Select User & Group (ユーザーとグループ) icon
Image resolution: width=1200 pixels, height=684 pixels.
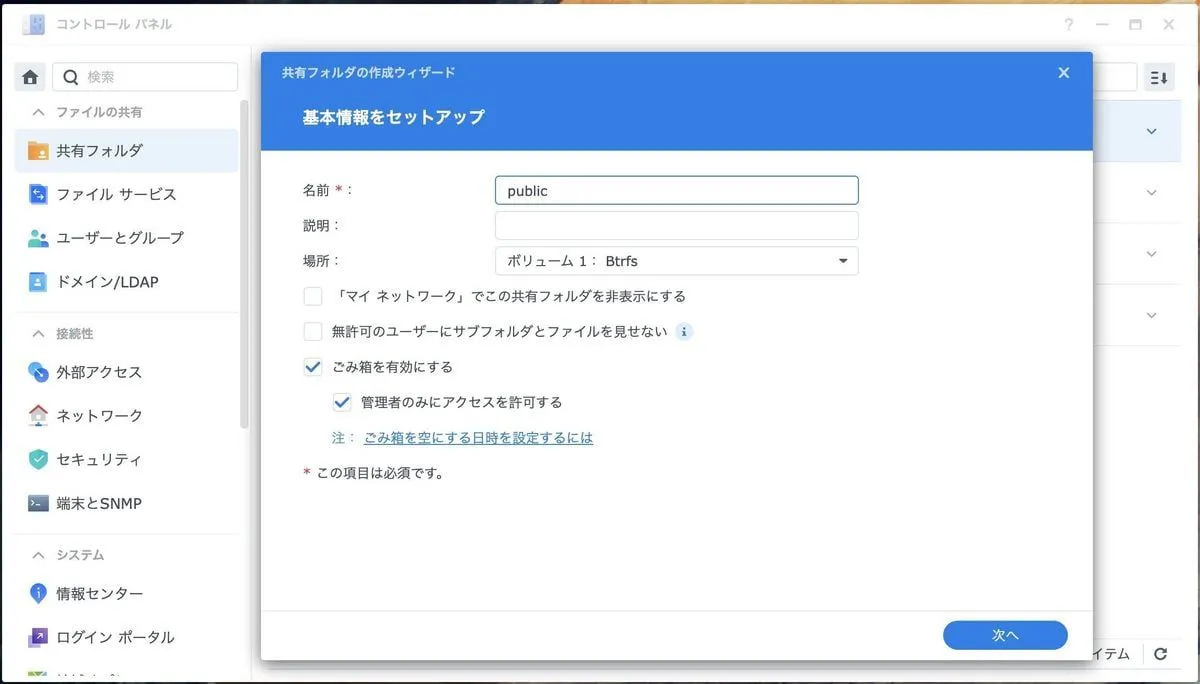click(38, 238)
